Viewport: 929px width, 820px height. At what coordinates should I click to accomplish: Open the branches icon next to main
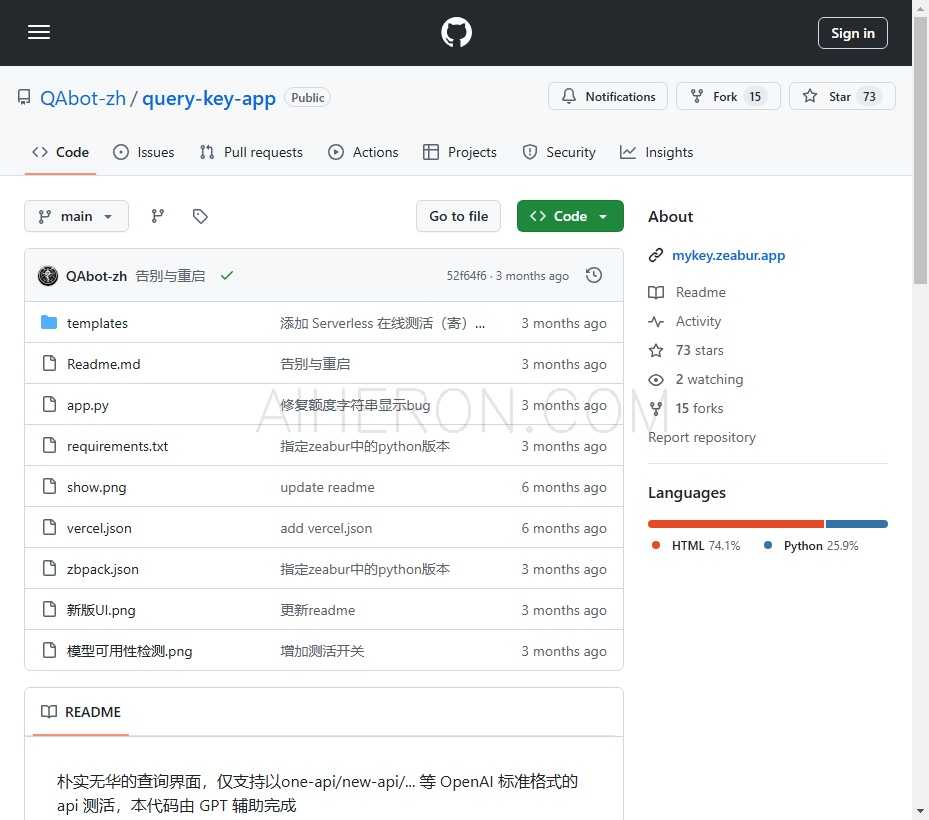tap(157, 216)
